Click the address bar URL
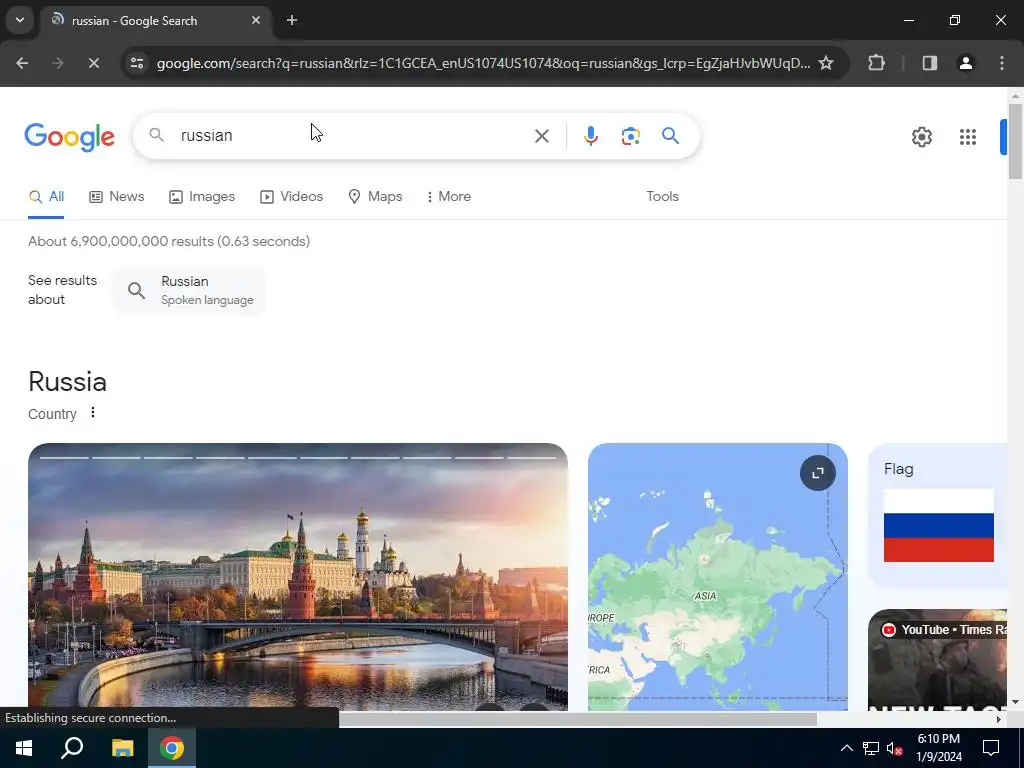 483,63
